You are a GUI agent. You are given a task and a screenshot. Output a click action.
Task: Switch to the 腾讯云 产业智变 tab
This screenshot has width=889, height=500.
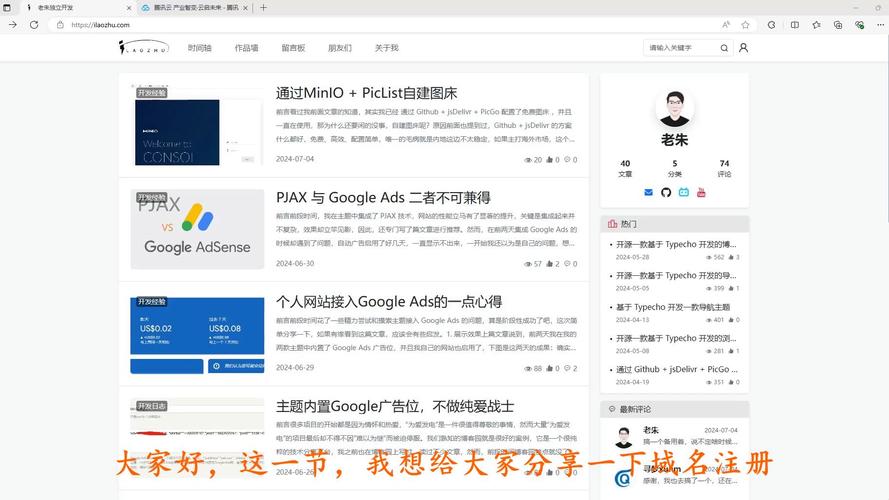[193, 8]
